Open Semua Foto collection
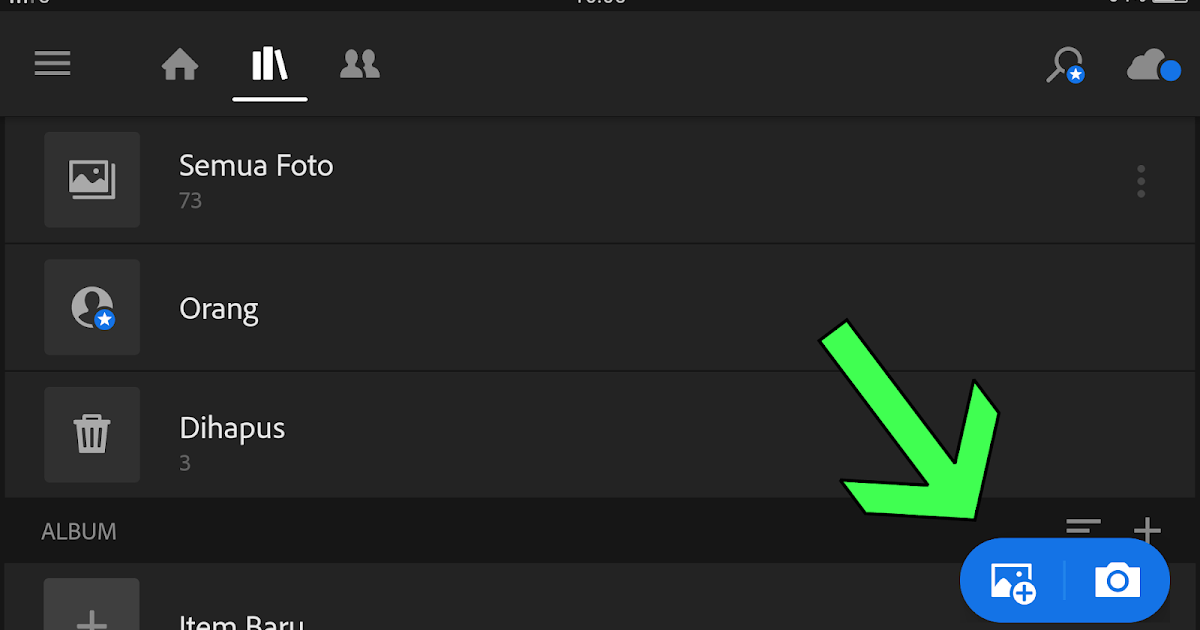1200x630 pixels. (600, 180)
